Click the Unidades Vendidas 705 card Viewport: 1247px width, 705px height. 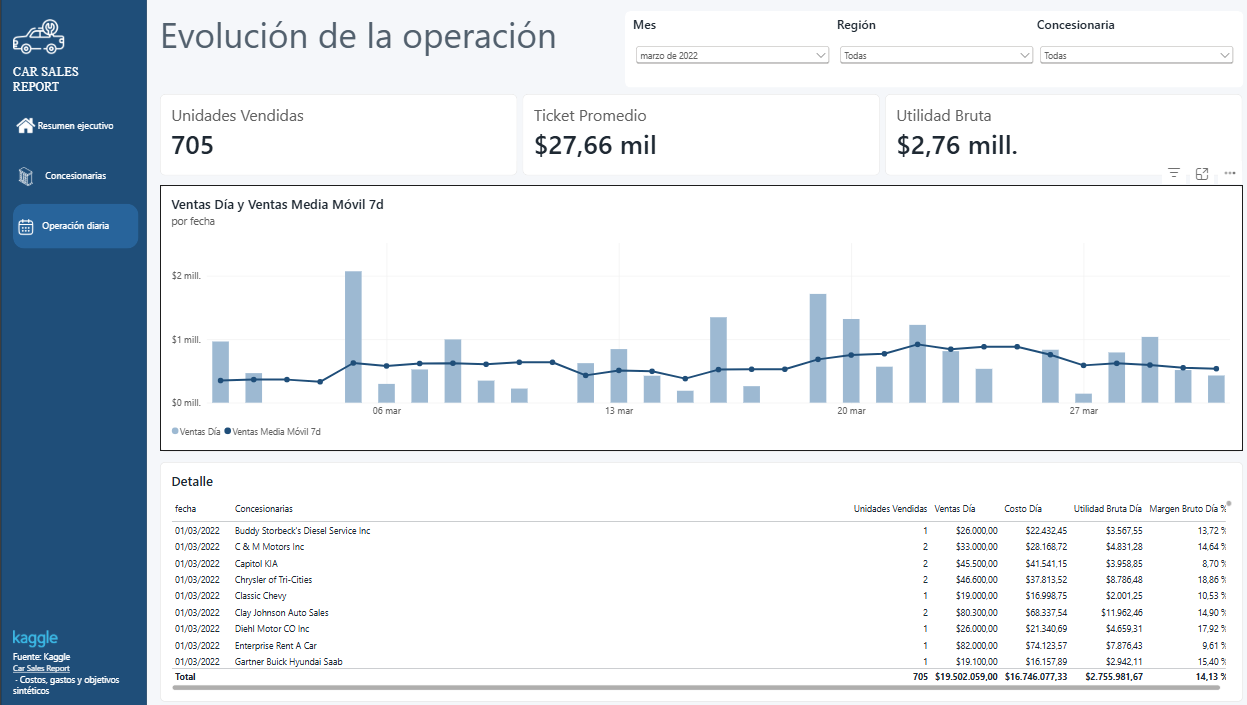(339, 135)
